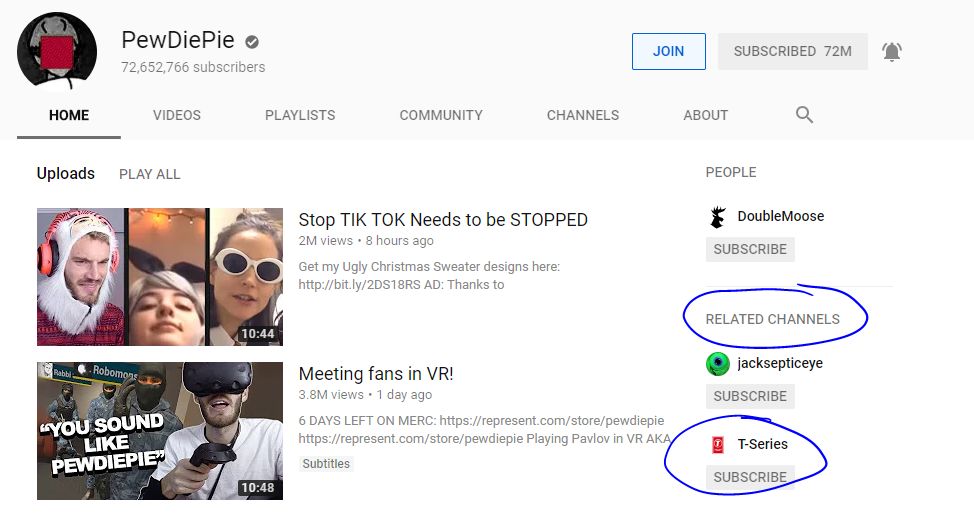Viewport: 974px width, 513px height.
Task: Subscribe to DoubleMoose
Action: 750,249
